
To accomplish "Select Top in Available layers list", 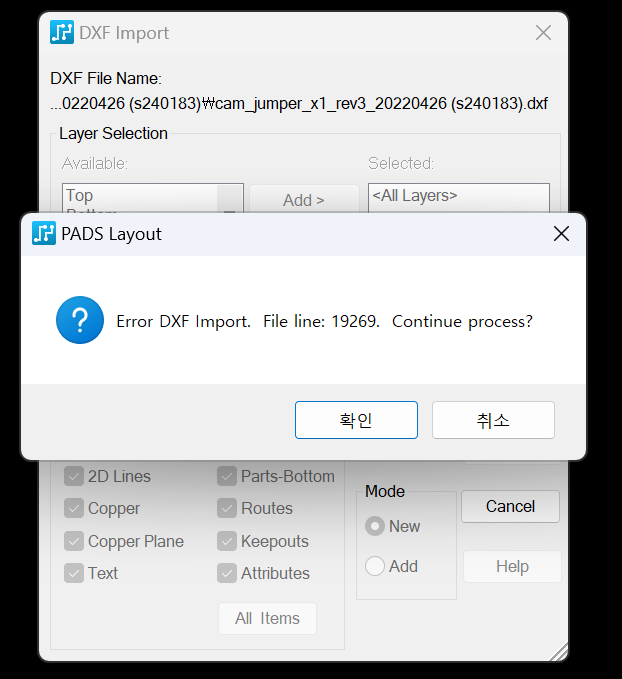I will (80, 196).
